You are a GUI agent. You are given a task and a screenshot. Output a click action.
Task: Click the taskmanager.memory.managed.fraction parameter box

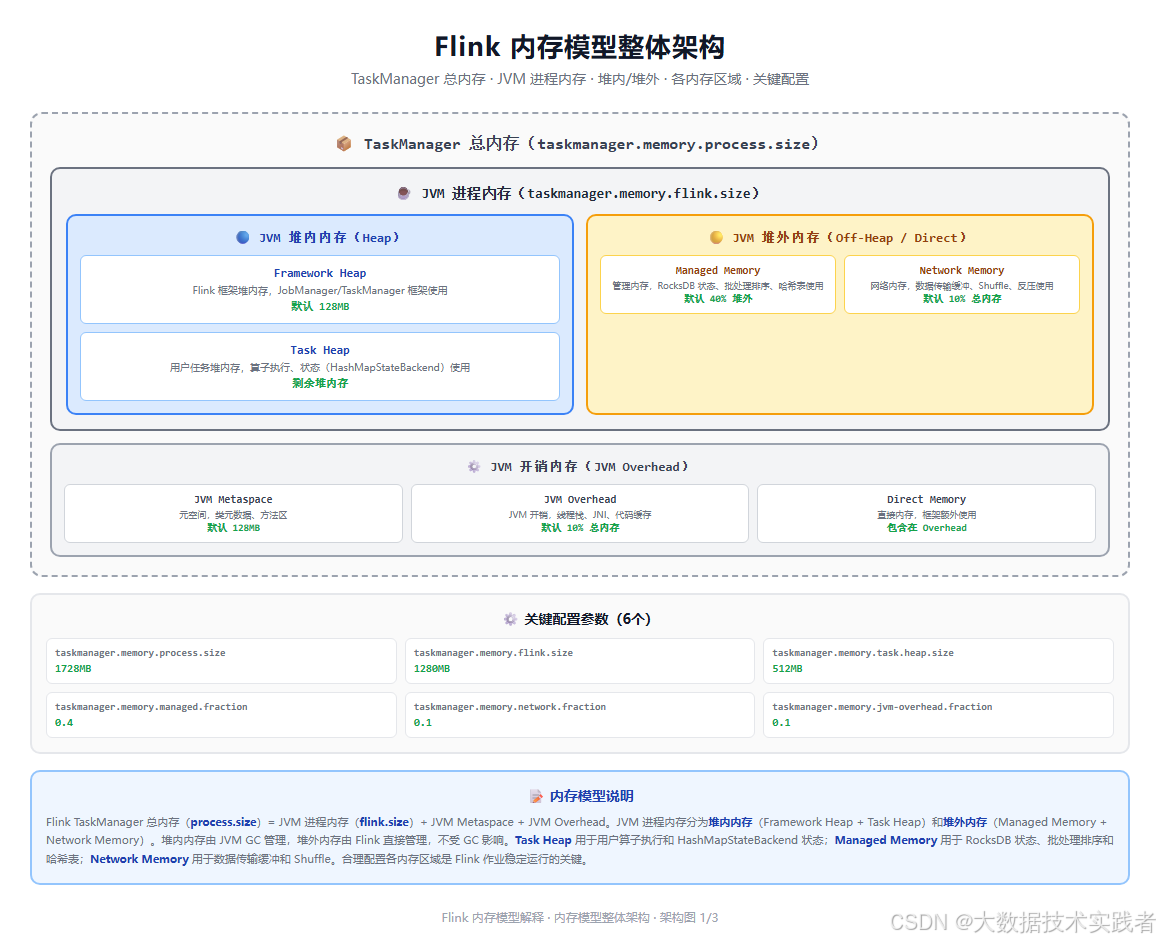(221, 715)
